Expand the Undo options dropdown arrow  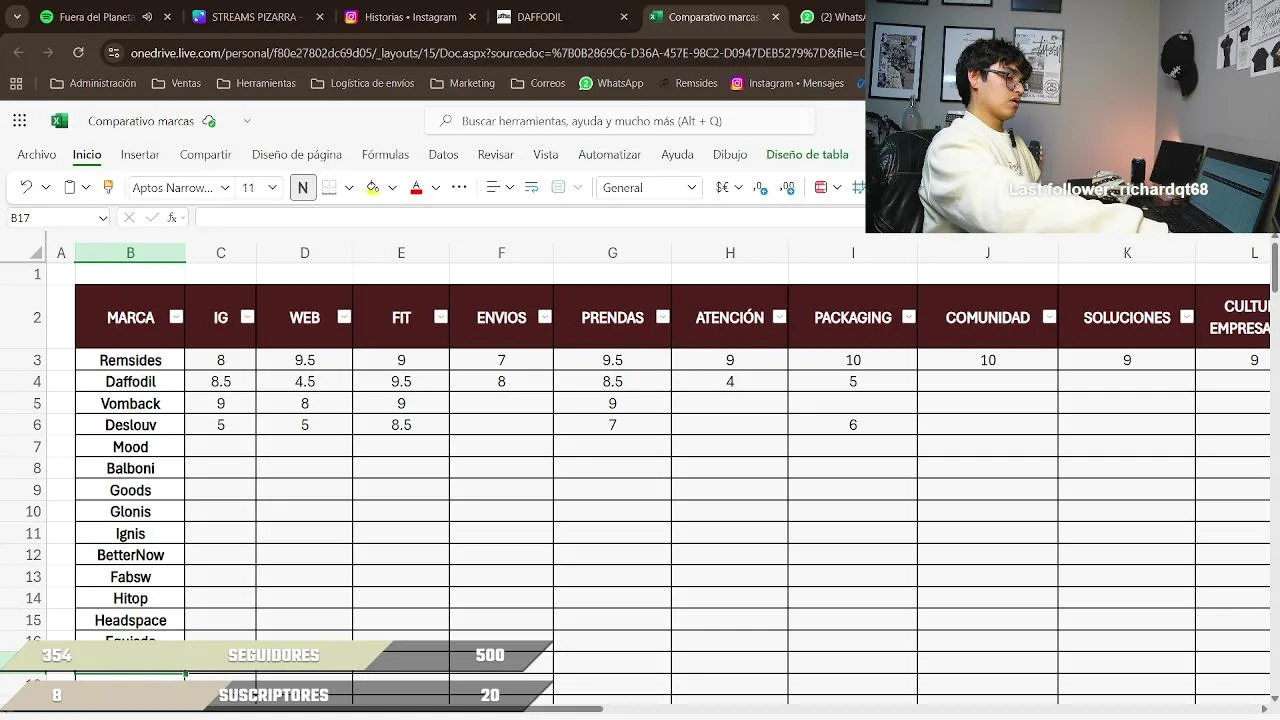pyautogui.click(x=45, y=187)
